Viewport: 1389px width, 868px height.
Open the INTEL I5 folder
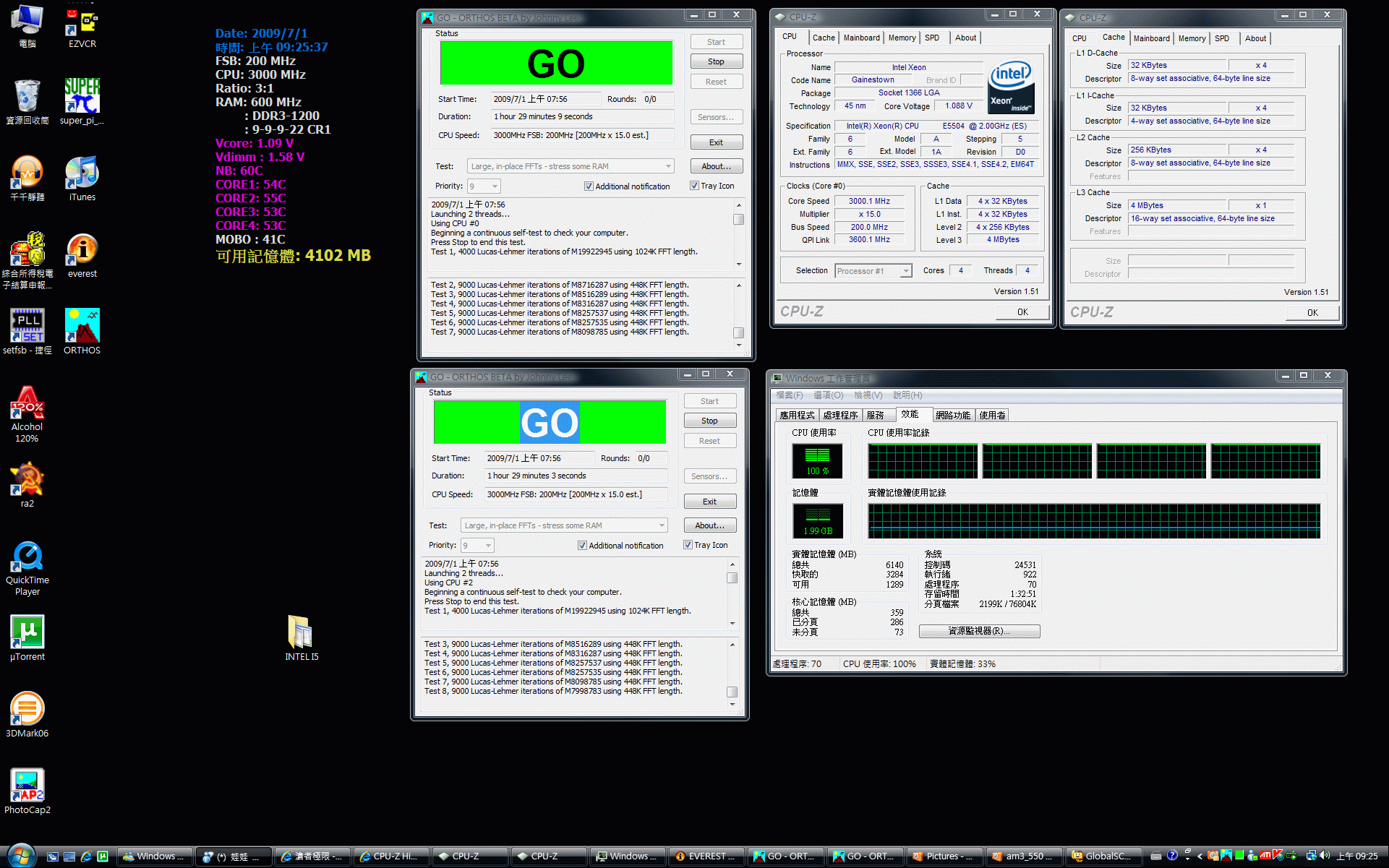coord(301,637)
